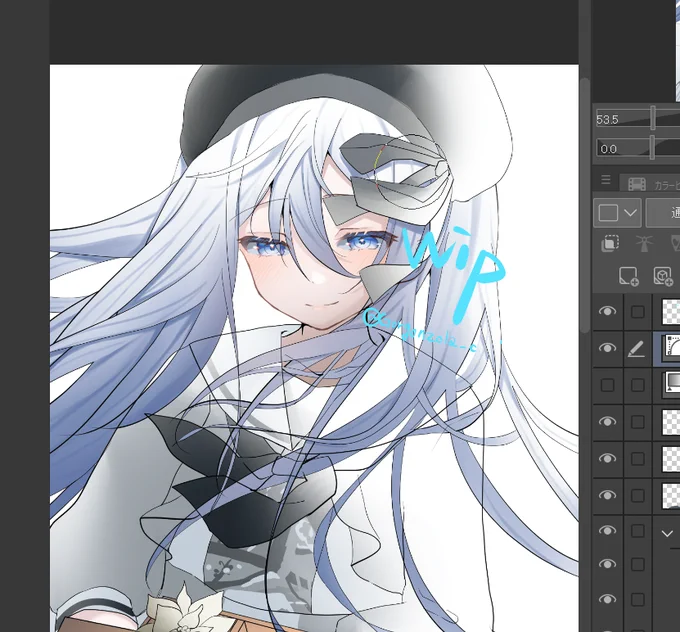Click the pen editing-layer indicator icon
This screenshot has height=632, width=680.
coord(636,349)
